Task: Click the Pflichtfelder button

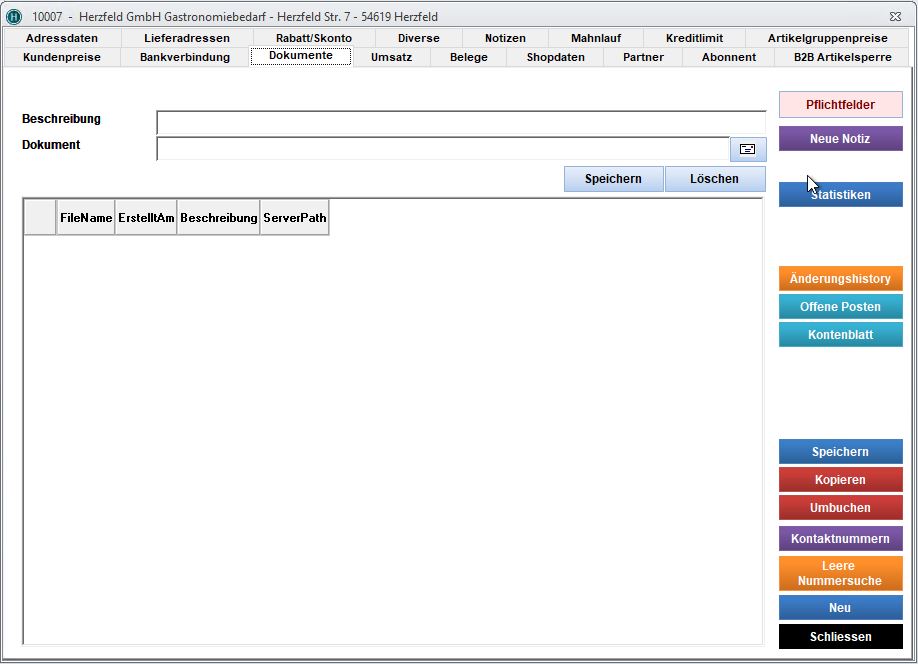Action: click(x=840, y=105)
